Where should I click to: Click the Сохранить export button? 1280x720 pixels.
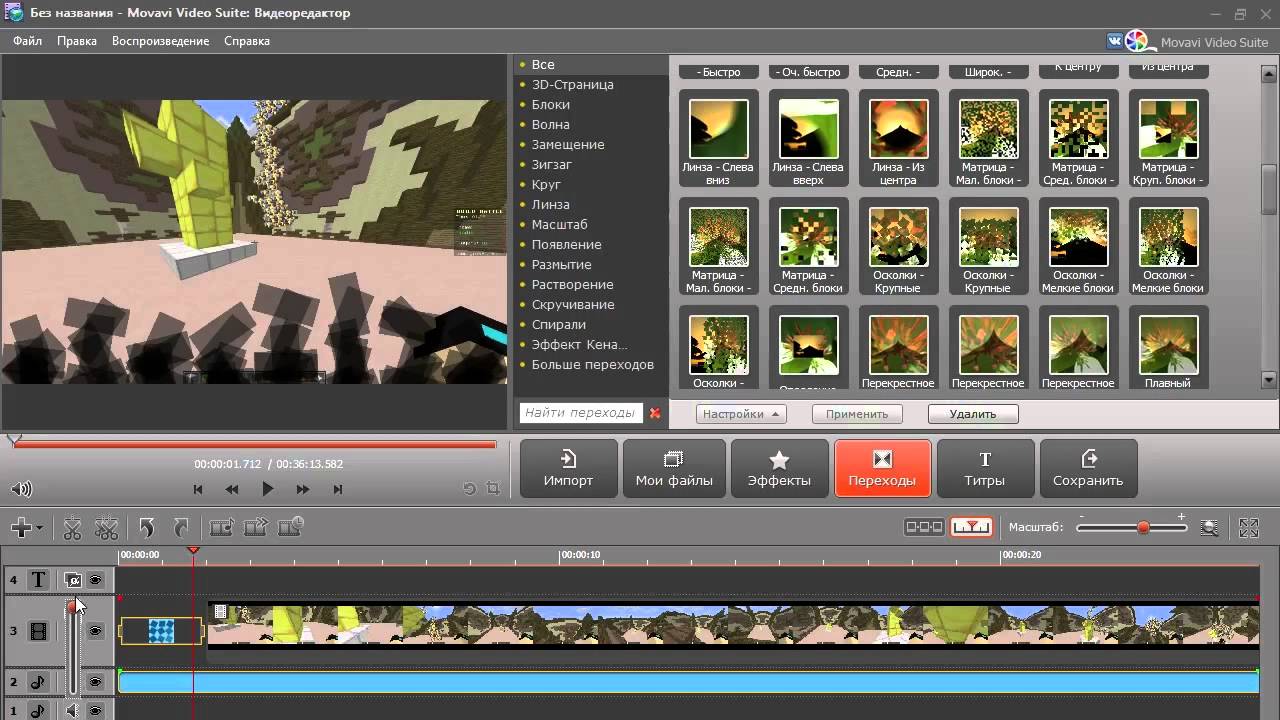pos(1088,468)
